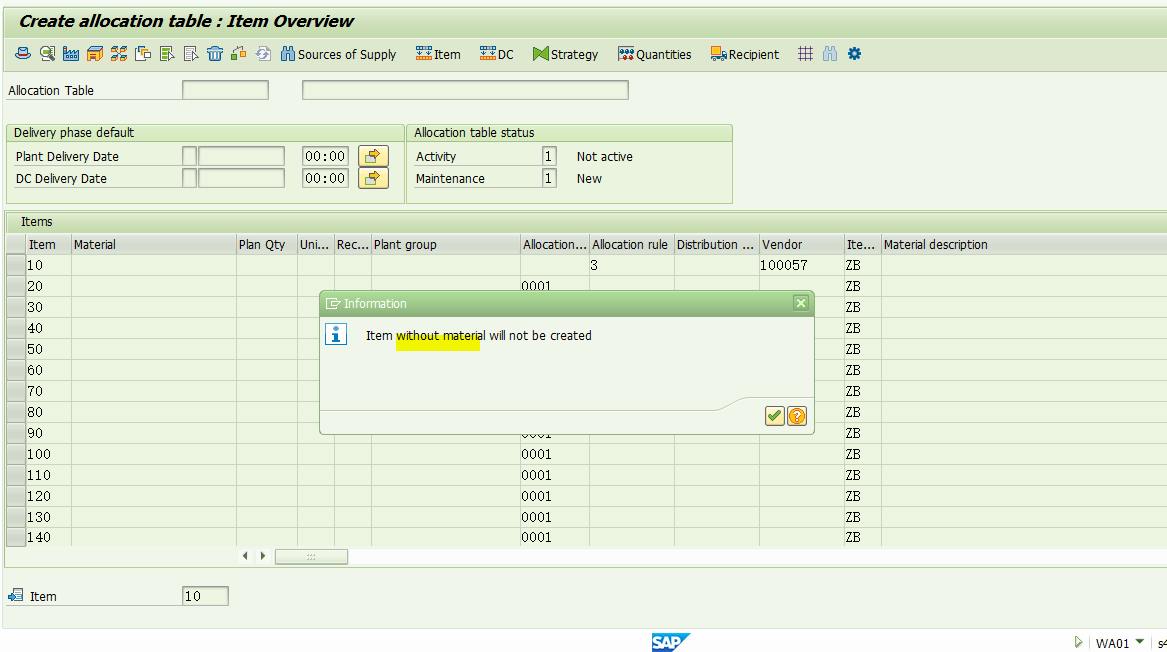The width and height of the screenshot is (1167, 652).
Task: Confirm the Information dialog with green checkmark
Action: [774, 416]
